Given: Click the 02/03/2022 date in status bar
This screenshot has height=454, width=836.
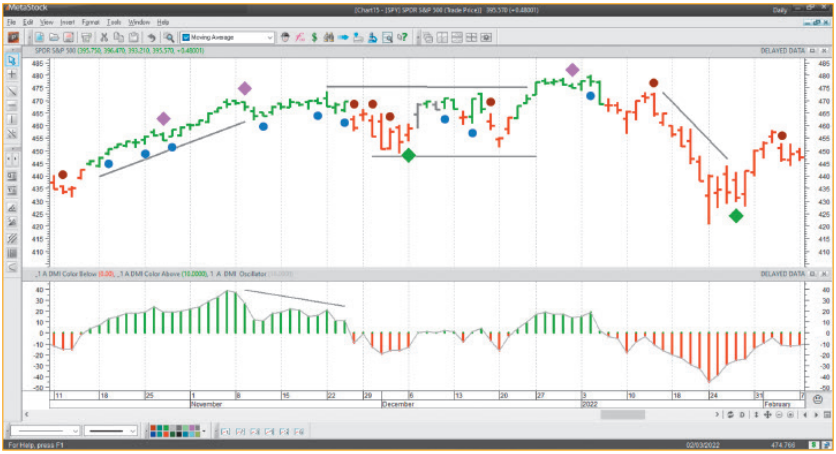Looking at the screenshot, I should click(702, 445).
